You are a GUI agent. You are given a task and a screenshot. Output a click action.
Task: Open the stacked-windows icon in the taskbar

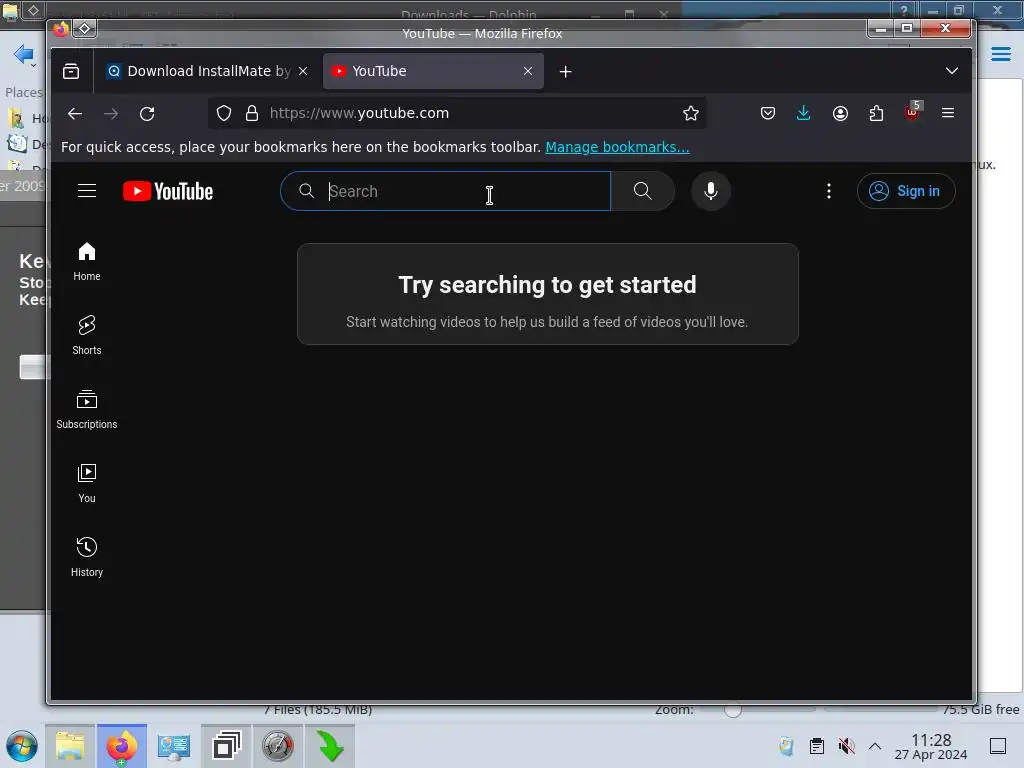[x=226, y=746]
